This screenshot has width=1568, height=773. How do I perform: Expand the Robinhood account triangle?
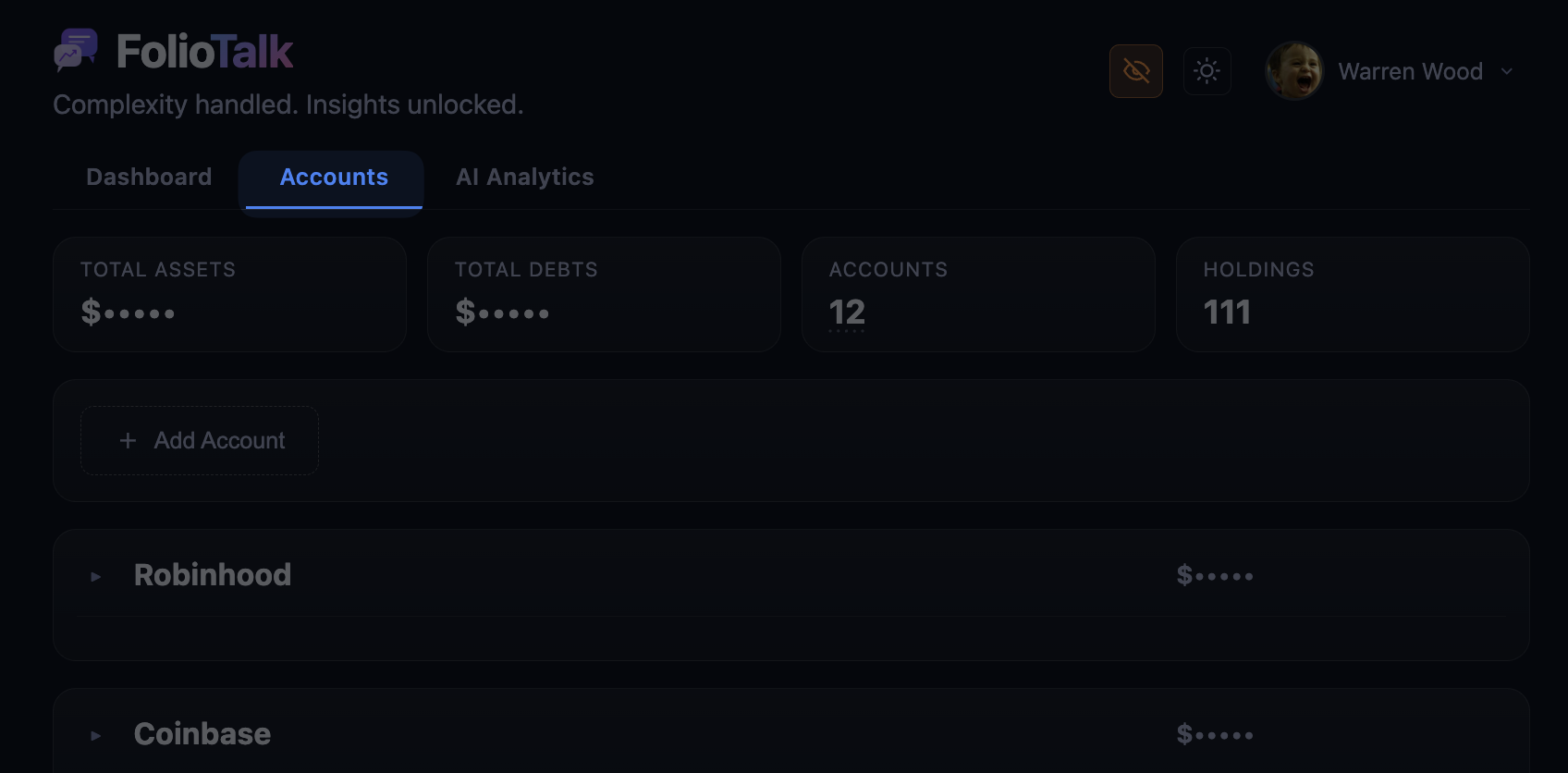[96, 577]
